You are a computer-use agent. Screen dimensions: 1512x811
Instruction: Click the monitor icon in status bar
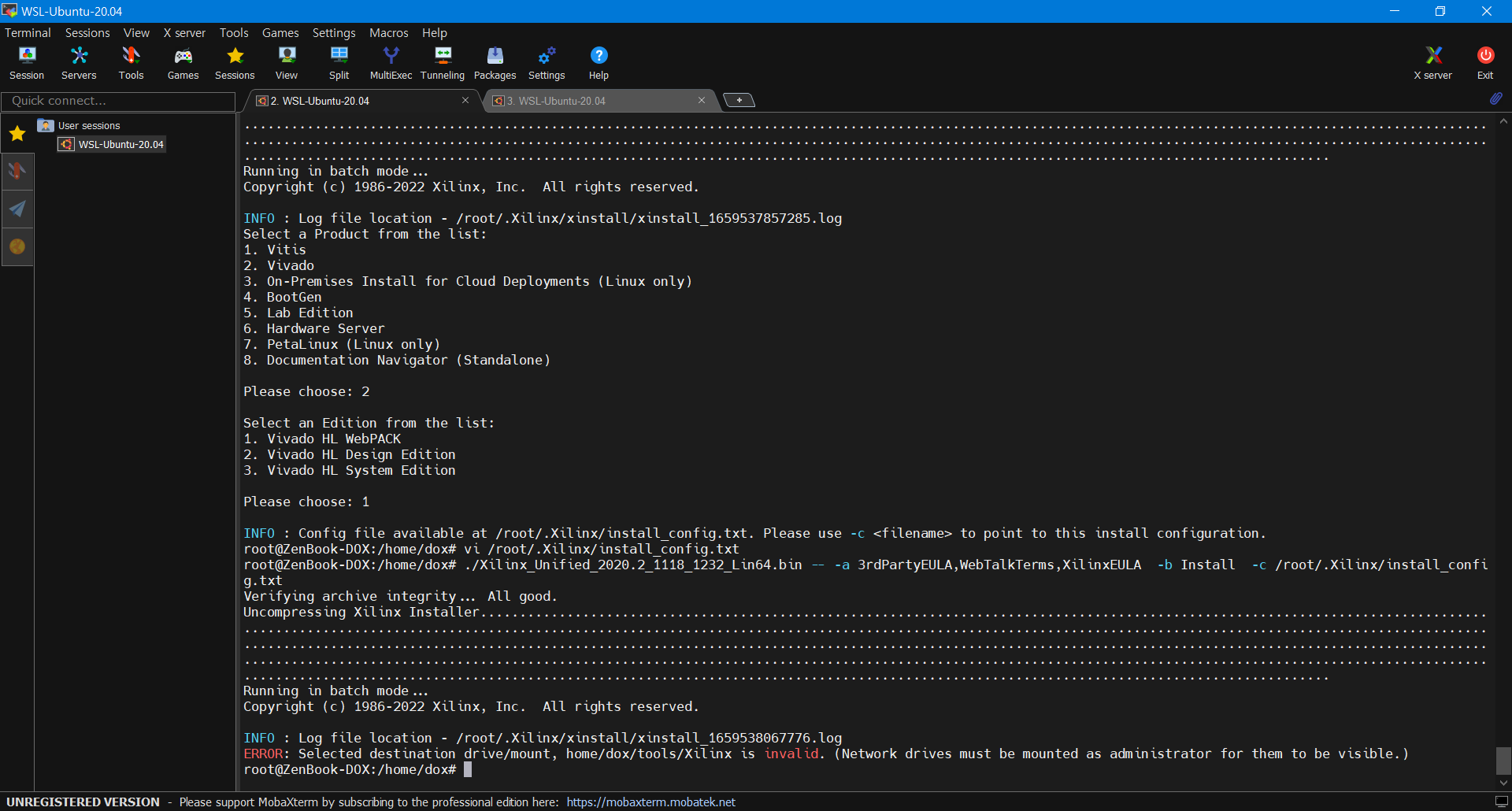(x=1501, y=802)
